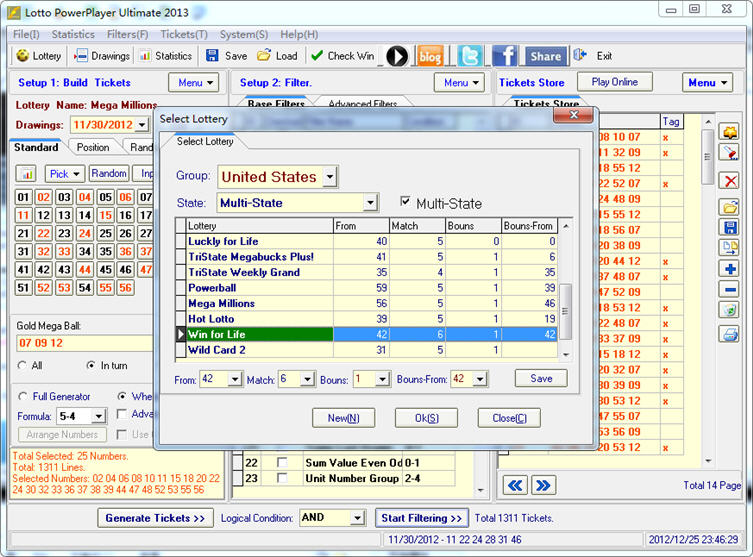Click the Load folder toolbar icon
The height and width of the screenshot is (557, 753).
[264, 56]
